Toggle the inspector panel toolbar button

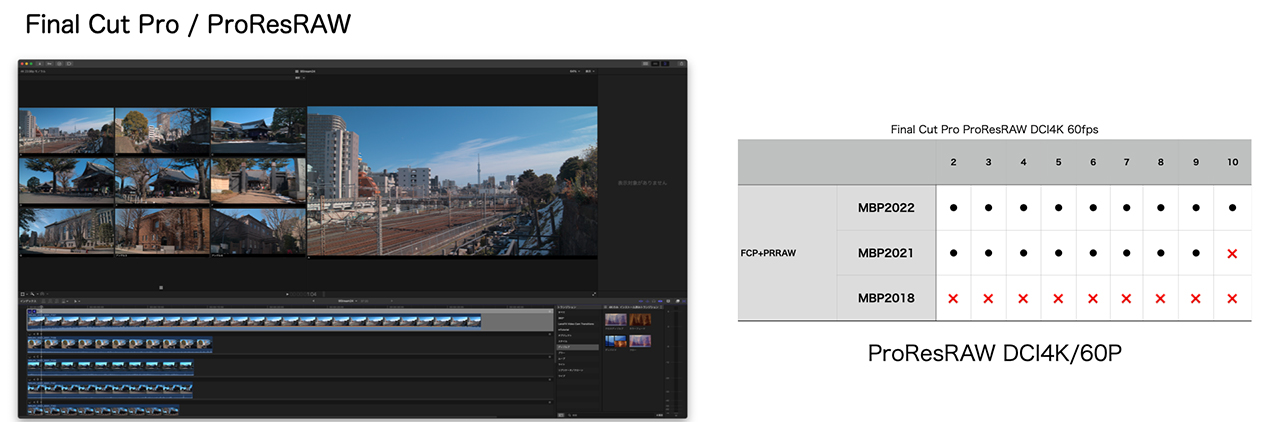point(665,64)
